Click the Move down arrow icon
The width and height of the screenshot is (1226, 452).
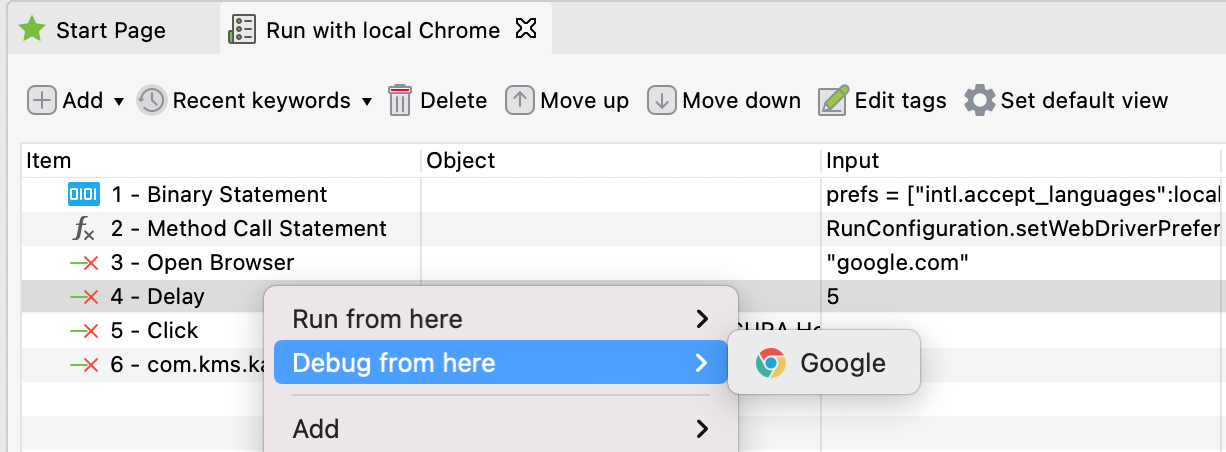661,100
